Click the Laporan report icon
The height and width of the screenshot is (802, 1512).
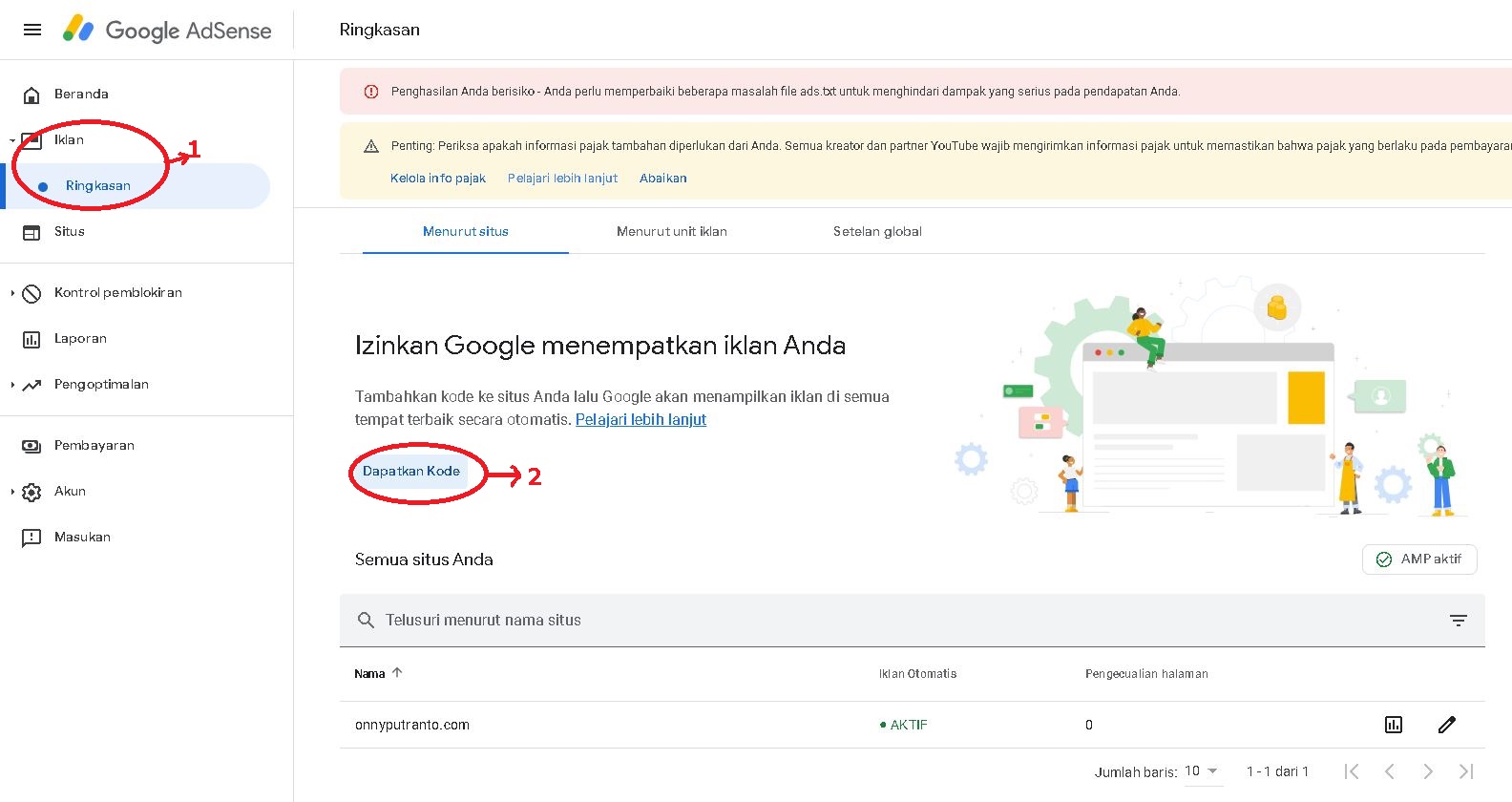(31, 339)
